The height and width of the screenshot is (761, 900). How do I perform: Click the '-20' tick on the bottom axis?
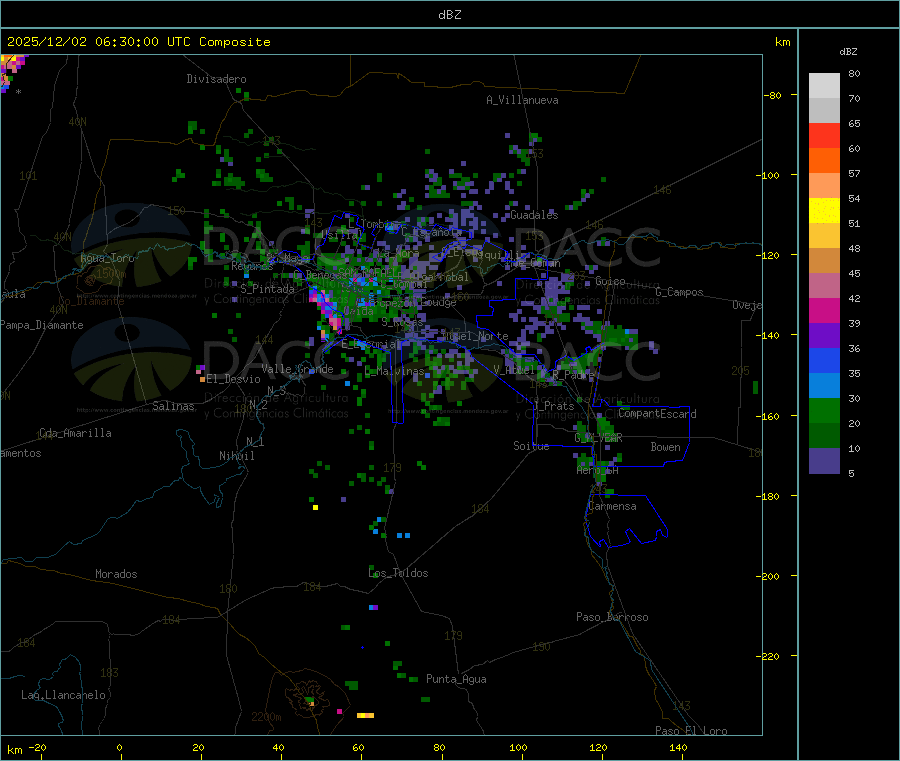(38, 747)
